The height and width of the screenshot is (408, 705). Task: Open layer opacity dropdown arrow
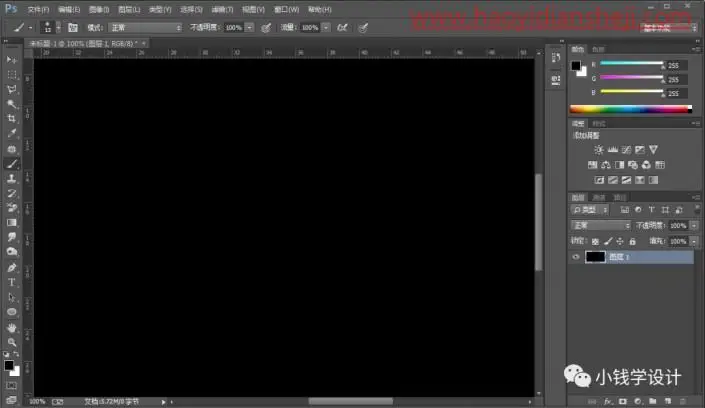(x=694, y=225)
